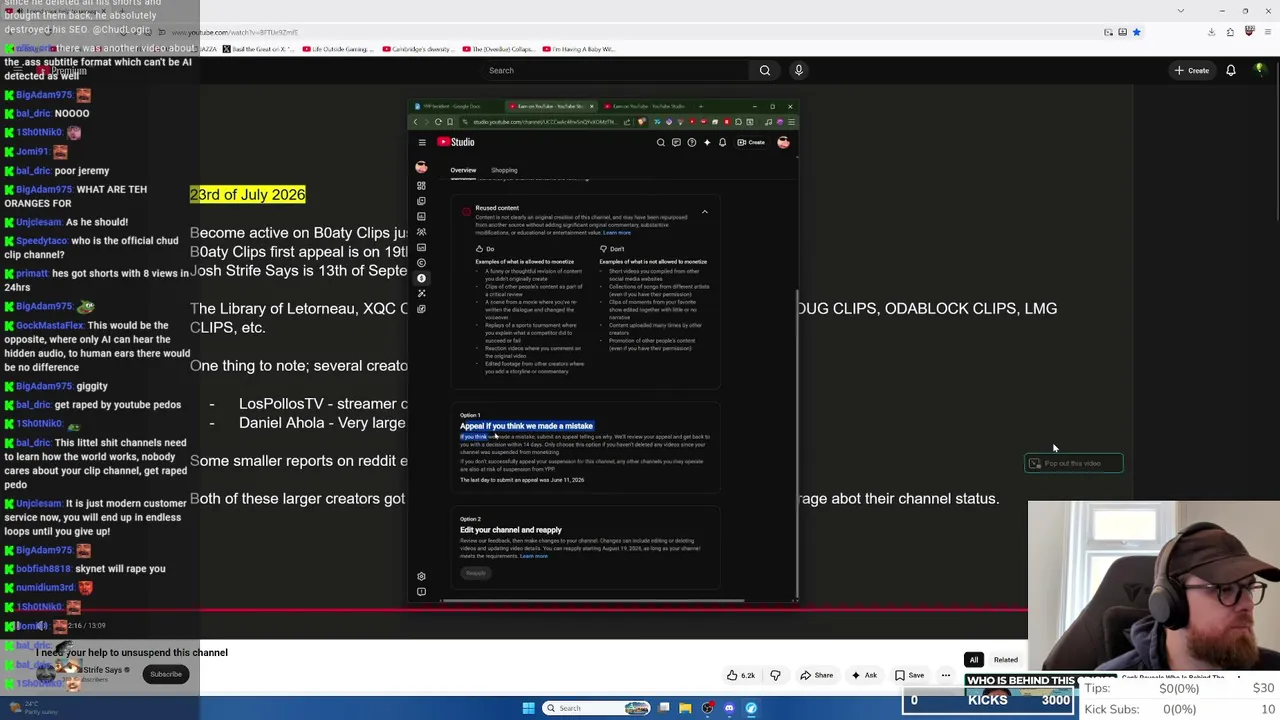Screen dimensions: 1280x720
Task: Click the Pop out this video button
Action: pyautogui.click(x=1073, y=463)
